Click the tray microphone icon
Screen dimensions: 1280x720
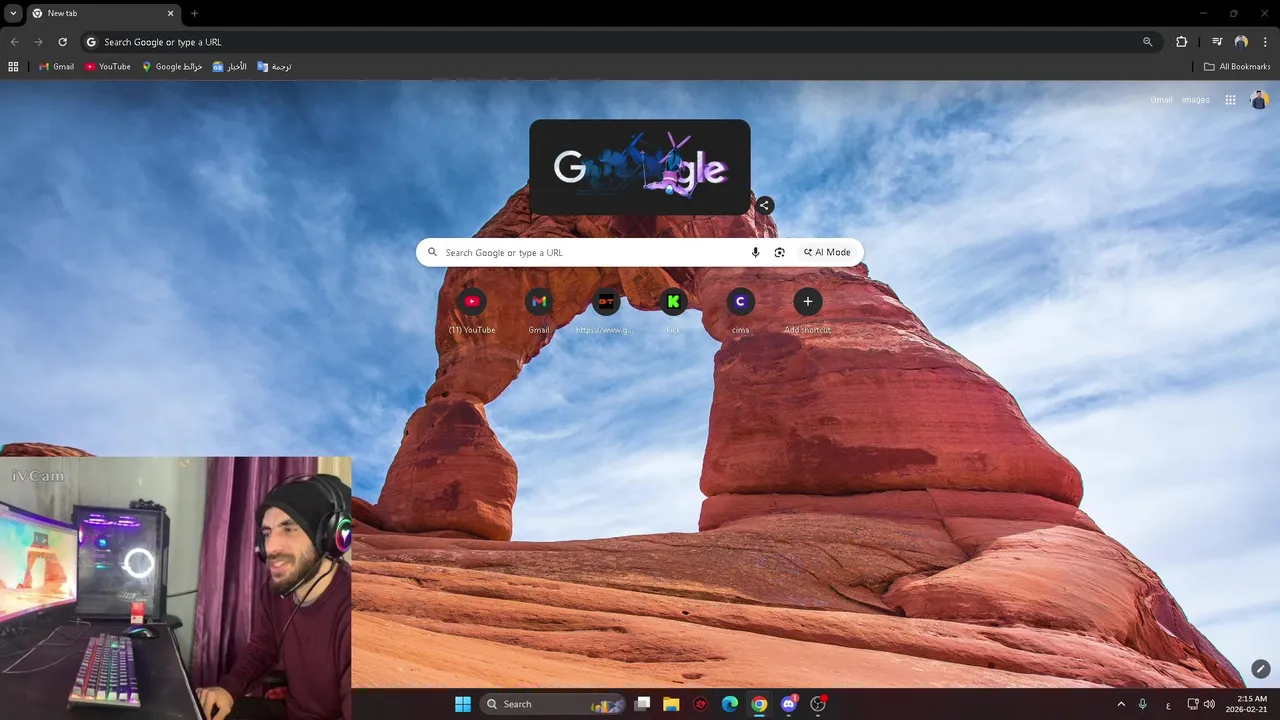pos(1142,704)
